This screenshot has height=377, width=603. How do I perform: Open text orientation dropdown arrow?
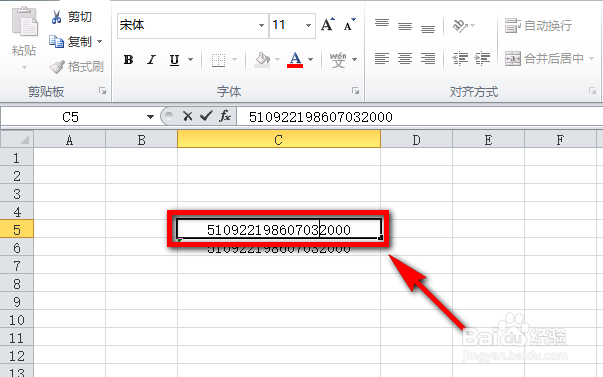473,26
